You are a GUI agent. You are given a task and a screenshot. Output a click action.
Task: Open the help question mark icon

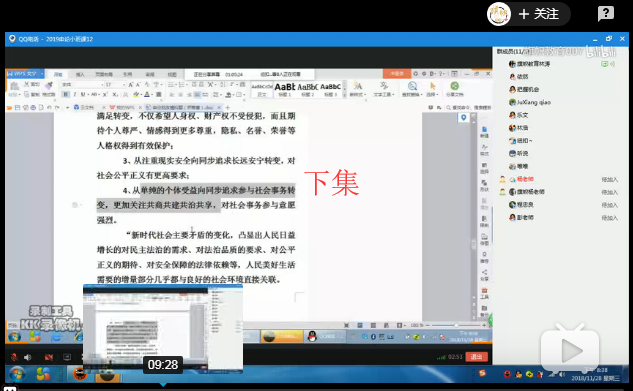[606, 14]
